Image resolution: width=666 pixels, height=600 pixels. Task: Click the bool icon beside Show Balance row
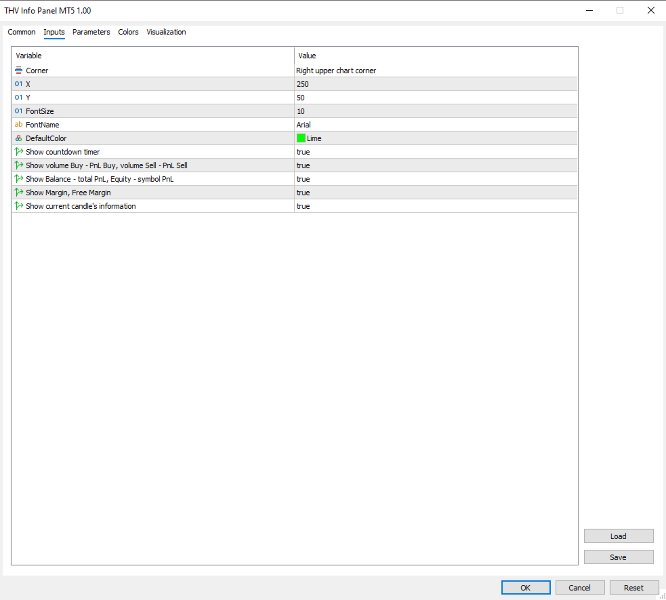coord(19,179)
